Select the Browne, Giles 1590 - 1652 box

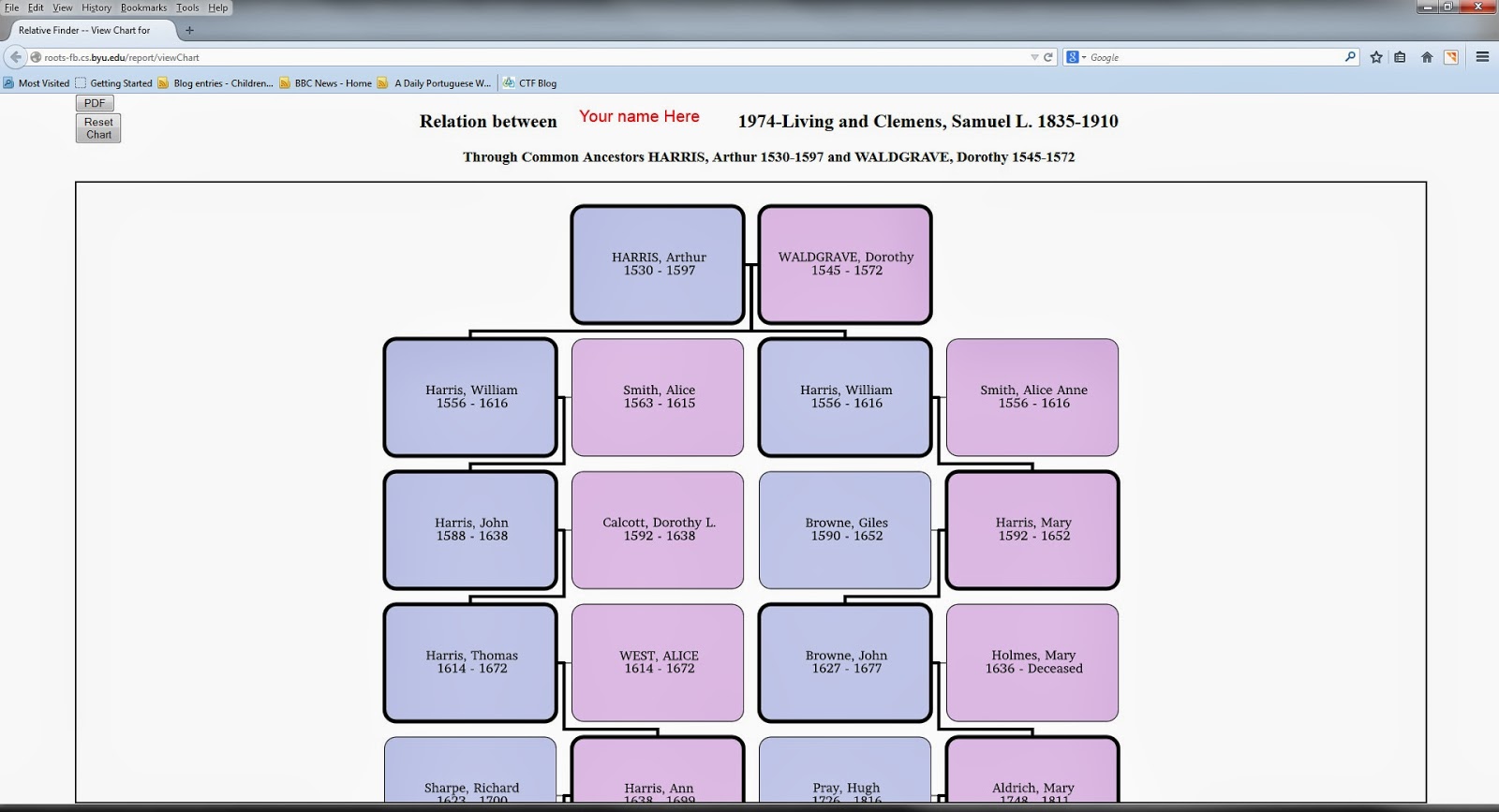point(845,530)
